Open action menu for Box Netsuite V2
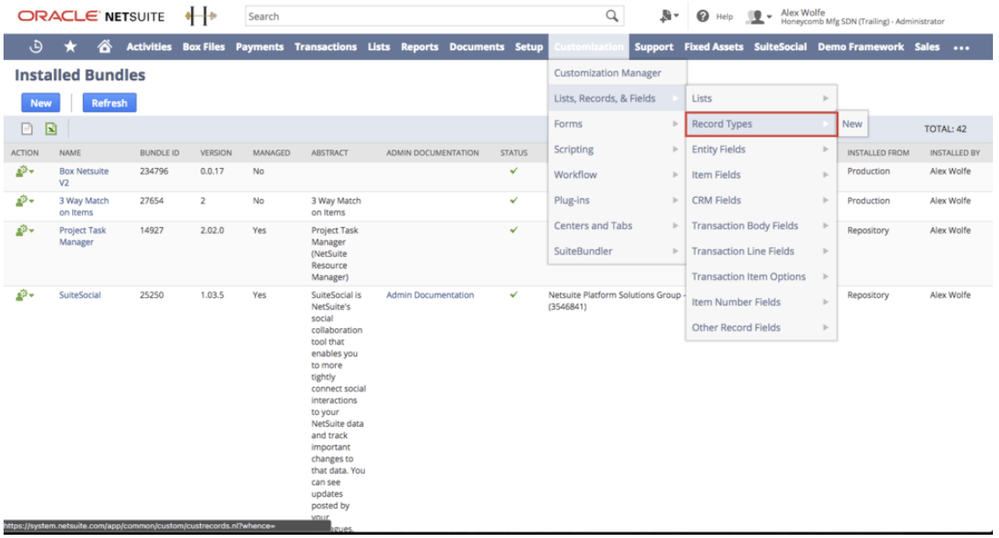The height and width of the screenshot is (538, 999). (25, 171)
